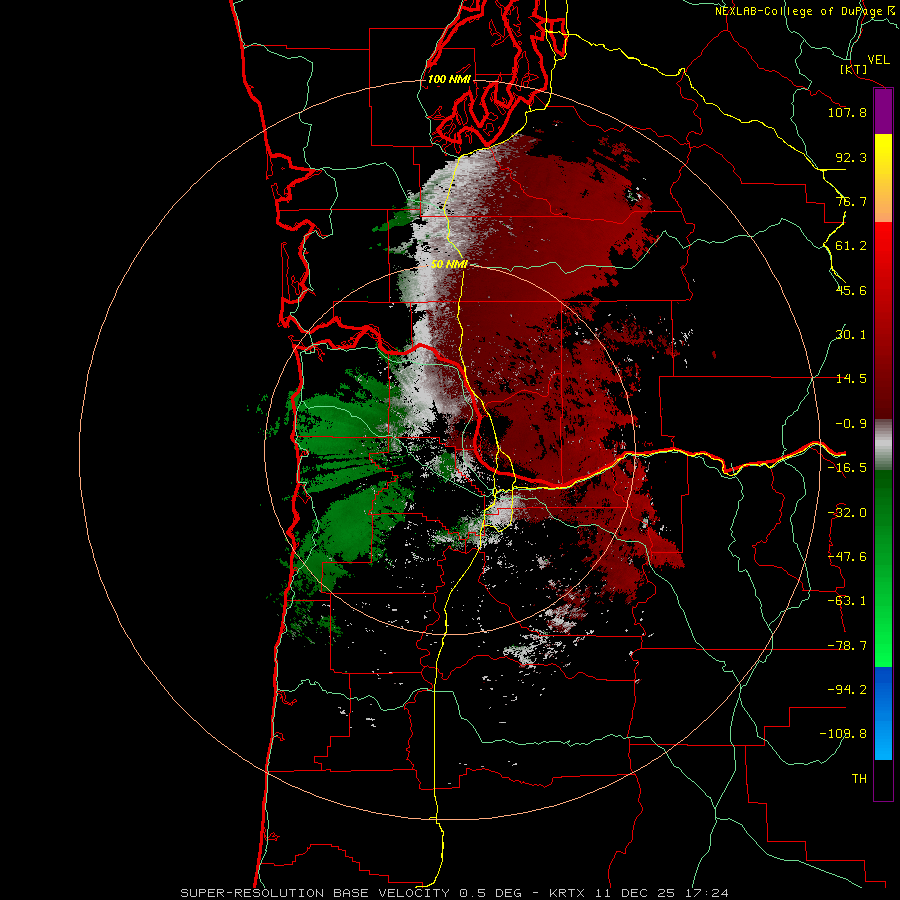900x900 pixels.
Task: Pick the green segment of the velocity color bar
Action: (883, 568)
